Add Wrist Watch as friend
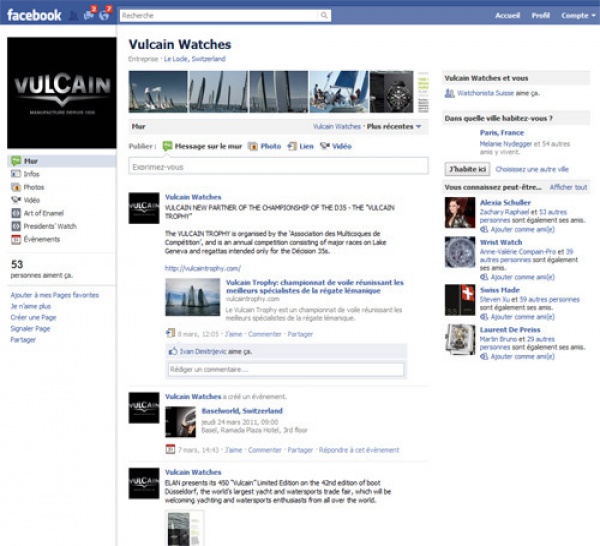 tap(517, 277)
